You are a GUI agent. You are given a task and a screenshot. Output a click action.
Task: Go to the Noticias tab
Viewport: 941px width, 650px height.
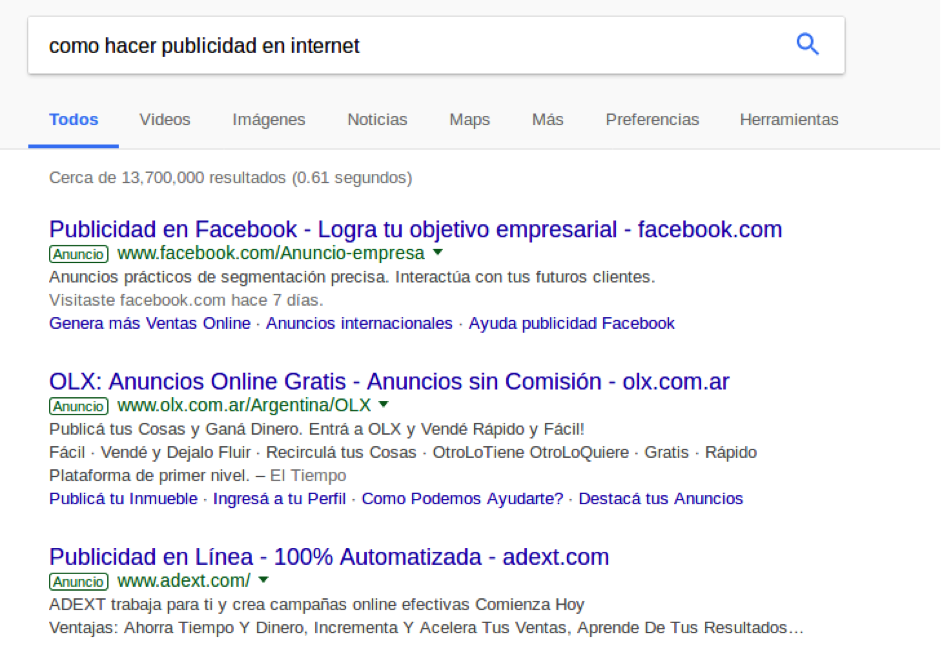[x=377, y=119]
